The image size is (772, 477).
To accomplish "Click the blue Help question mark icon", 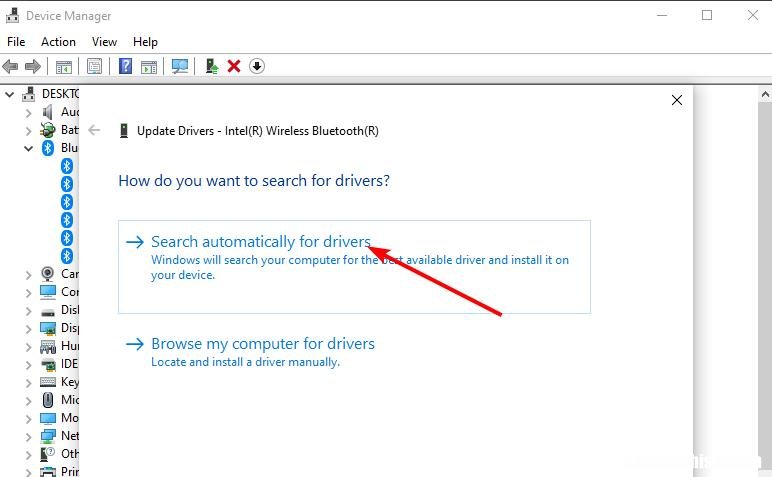I will click(x=126, y=66).
